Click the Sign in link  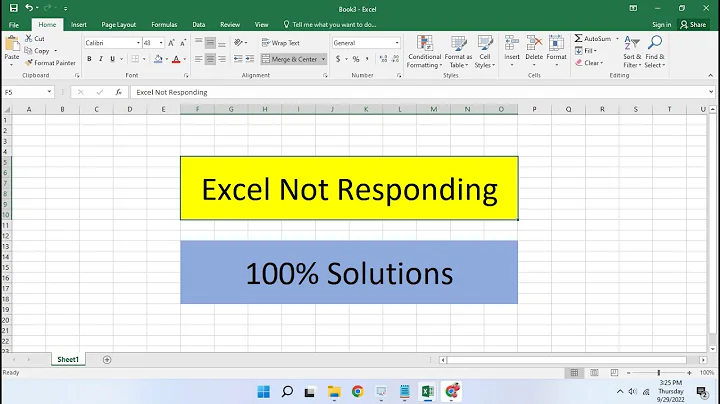(x=661, y=24)
